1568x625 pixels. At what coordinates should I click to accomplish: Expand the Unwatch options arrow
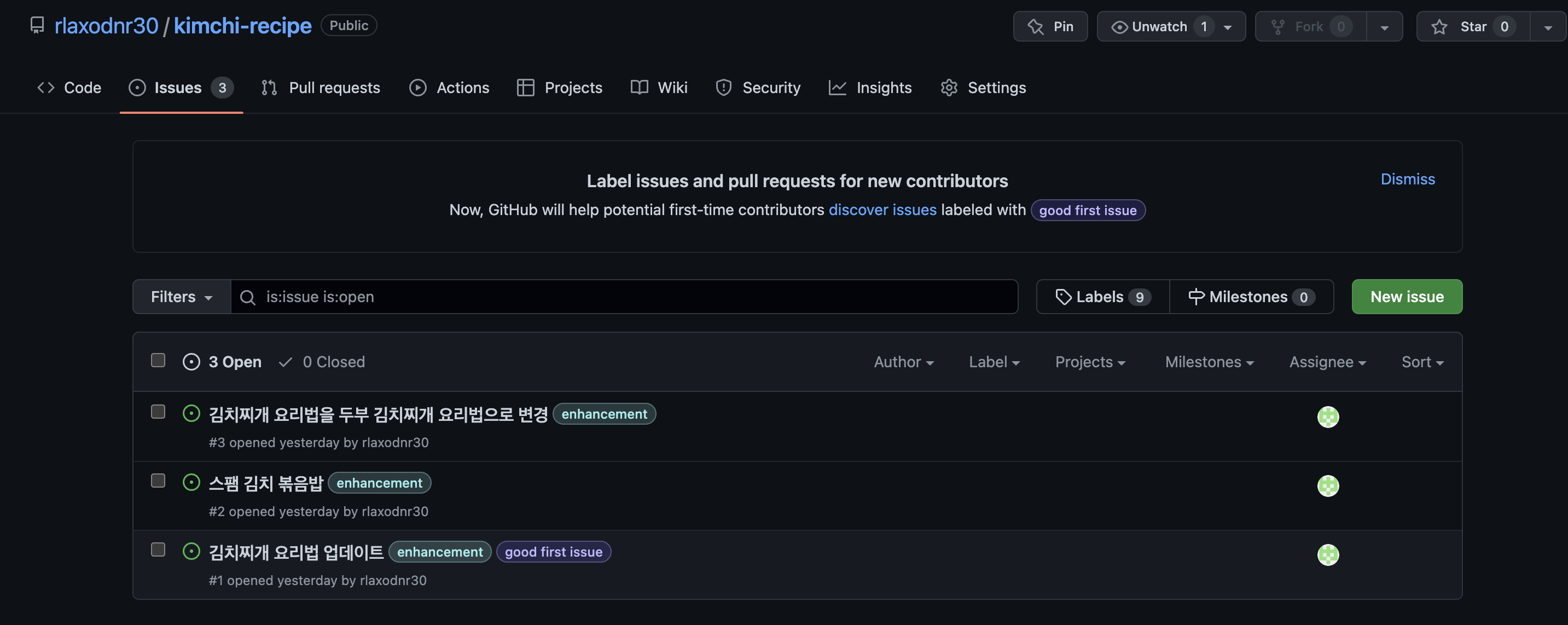1228,27
